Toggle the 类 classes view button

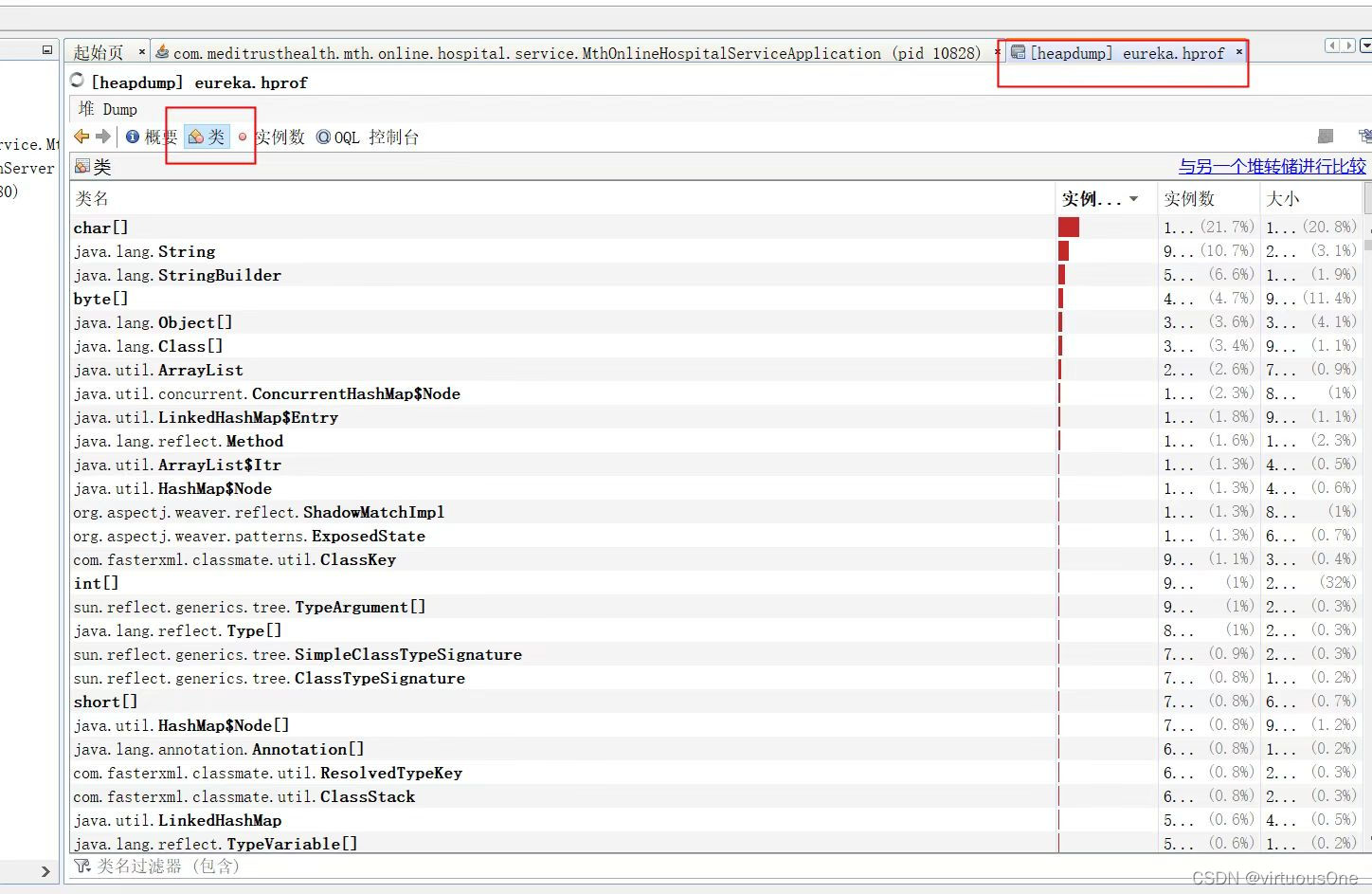point(207,137)
